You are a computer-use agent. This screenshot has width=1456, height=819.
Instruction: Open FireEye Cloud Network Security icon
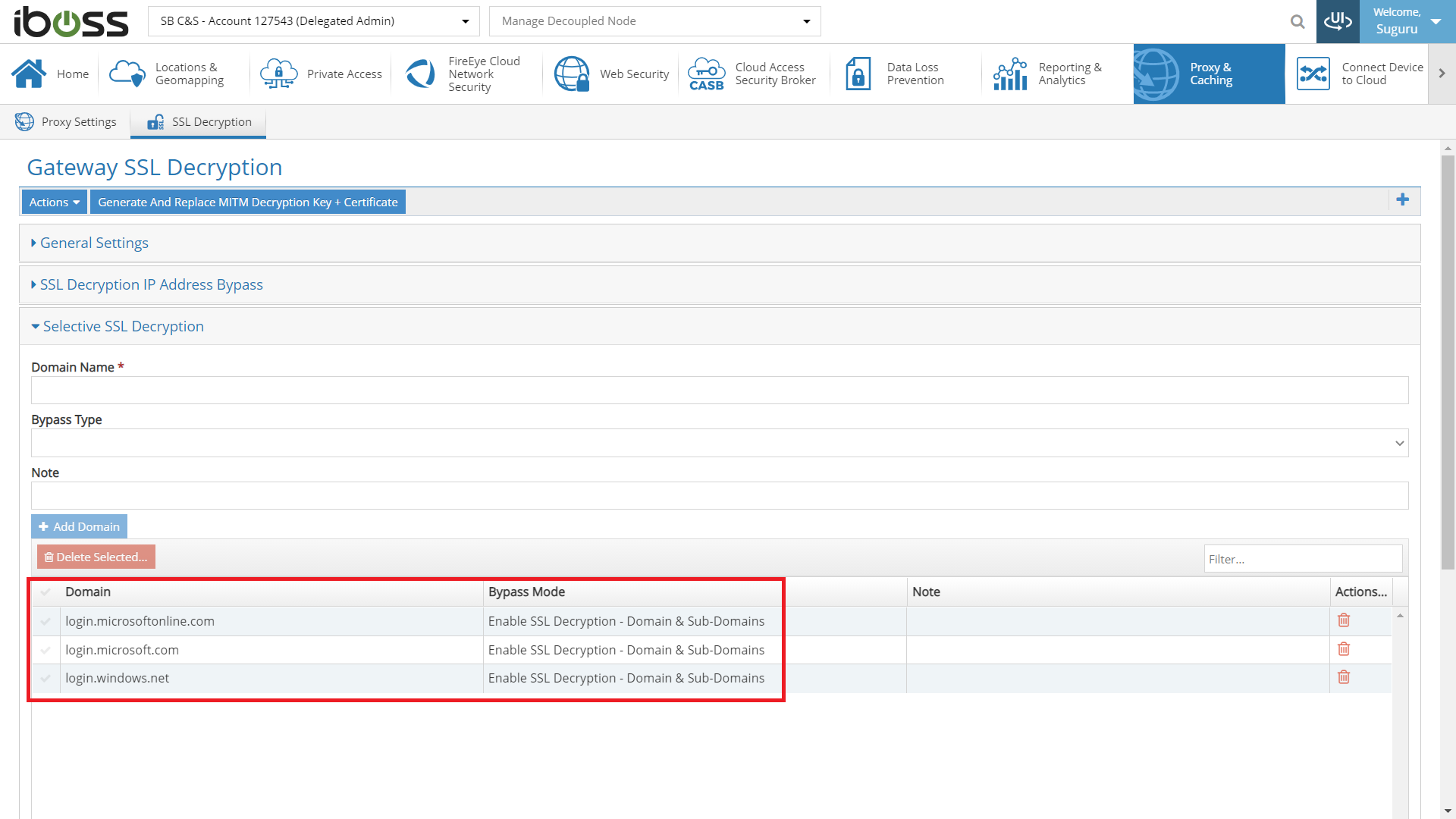420,74
